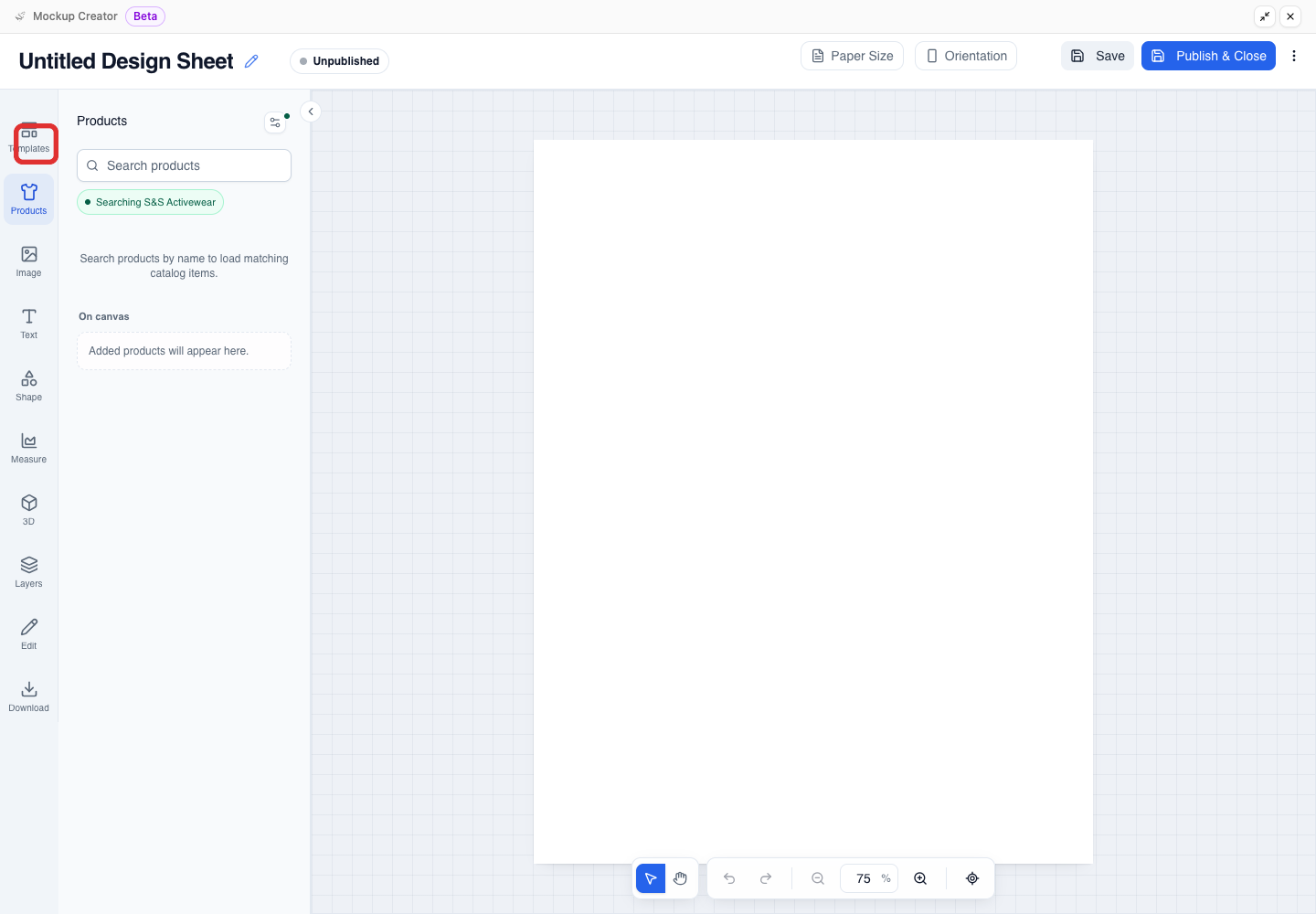Redo the last action
1316x914 pixels.
point(766,878)
